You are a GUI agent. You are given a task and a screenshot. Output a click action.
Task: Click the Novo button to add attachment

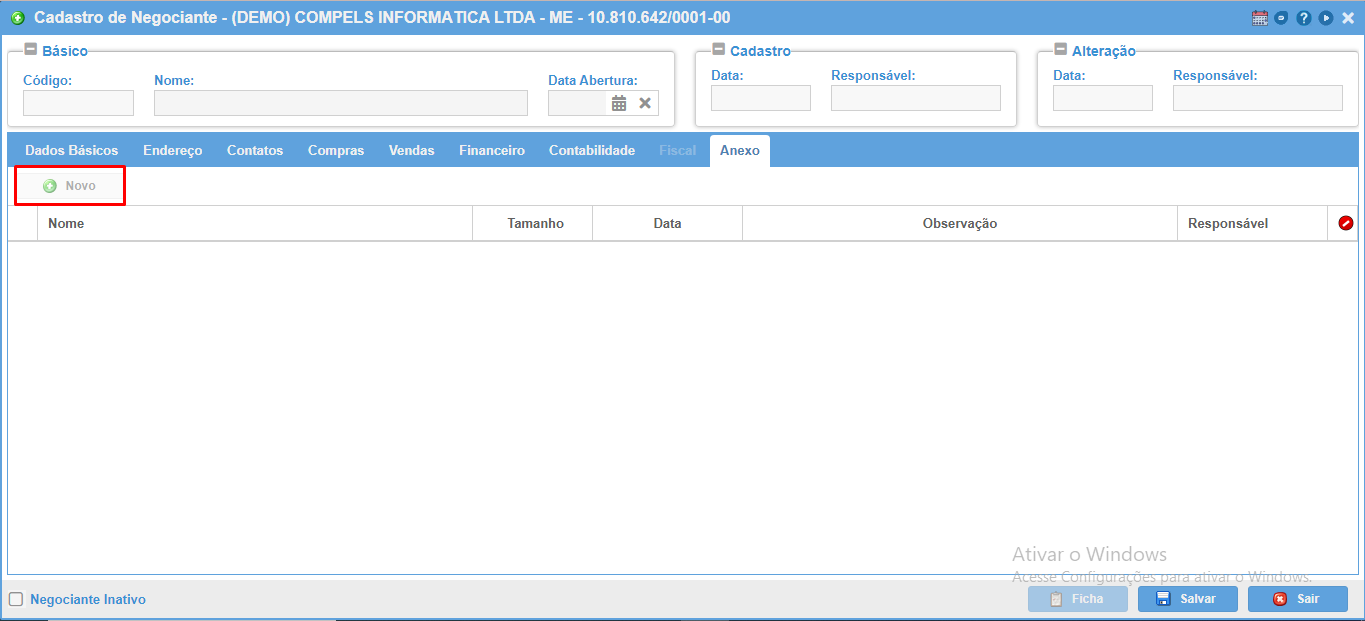[x=70, y=186]
